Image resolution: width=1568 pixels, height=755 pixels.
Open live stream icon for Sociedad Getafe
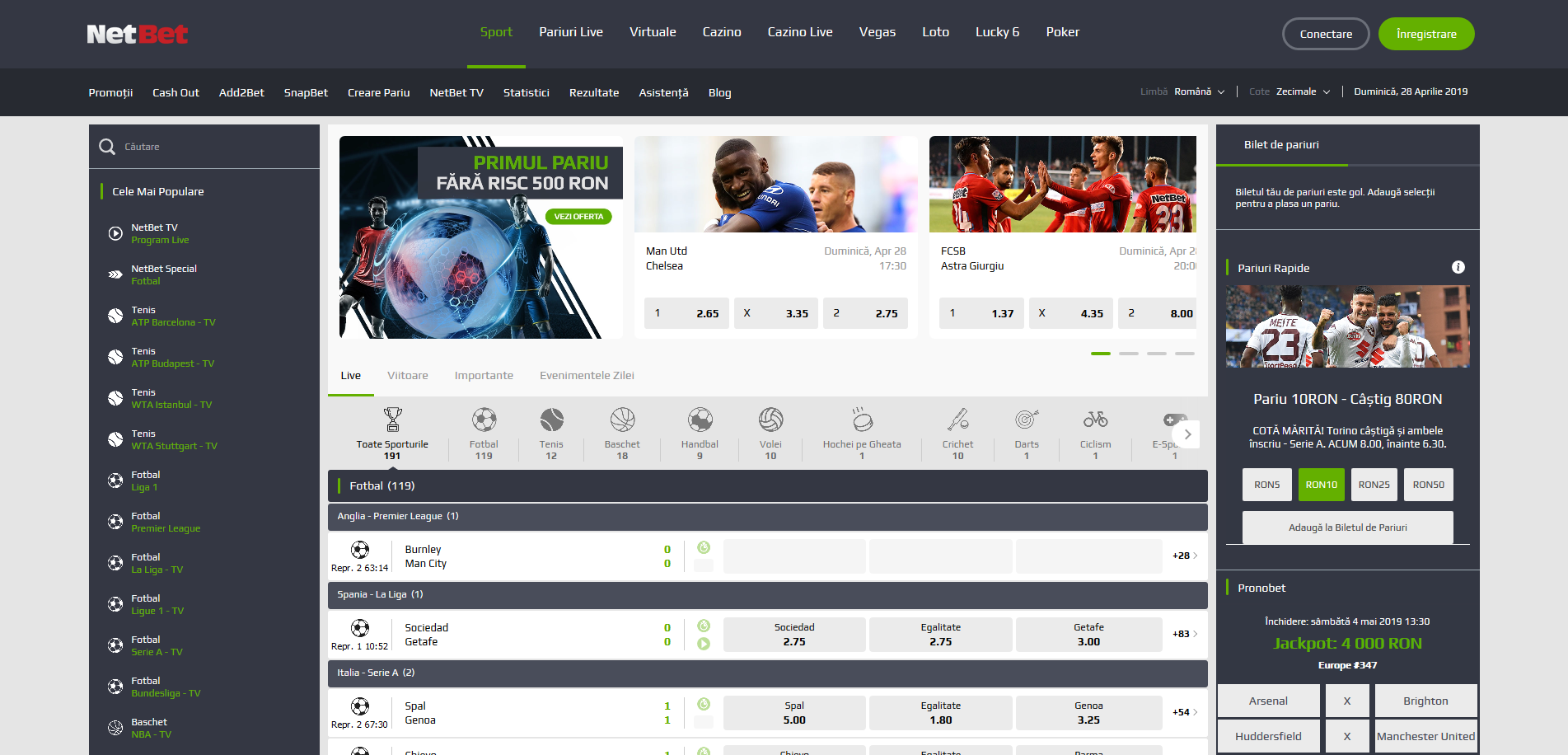704,644
